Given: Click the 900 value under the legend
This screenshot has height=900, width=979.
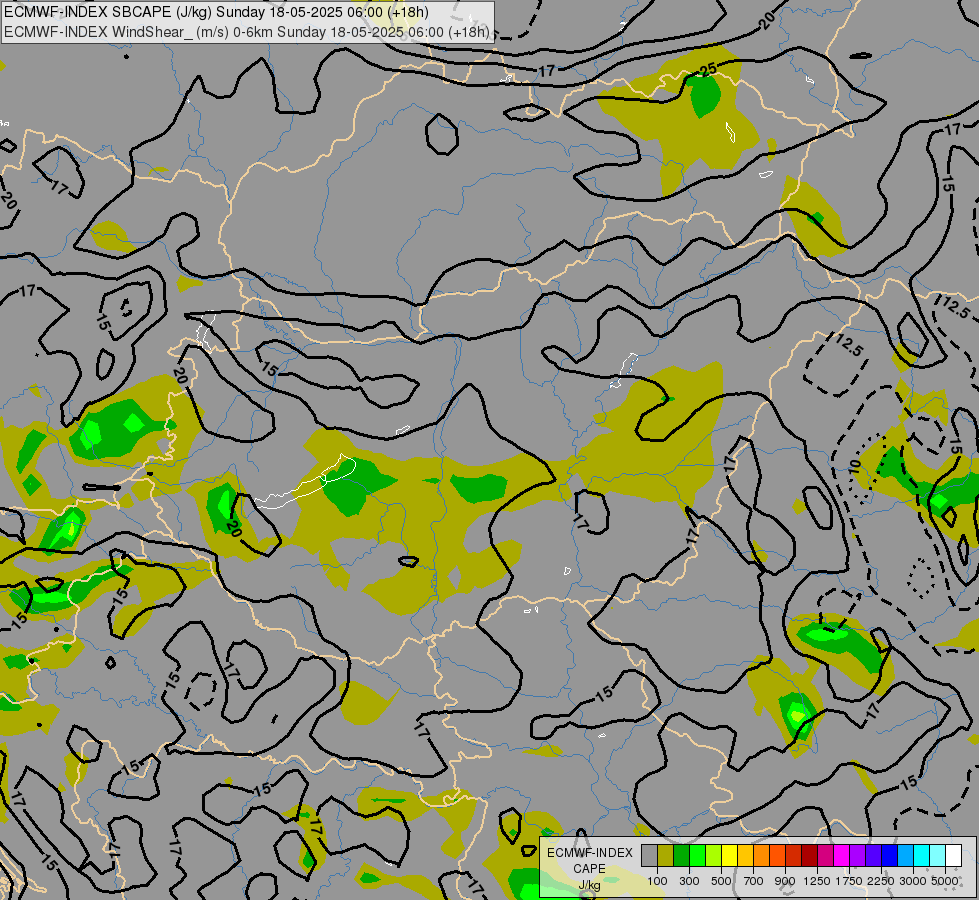Looking at the screenshot, I should pos(785,881).
